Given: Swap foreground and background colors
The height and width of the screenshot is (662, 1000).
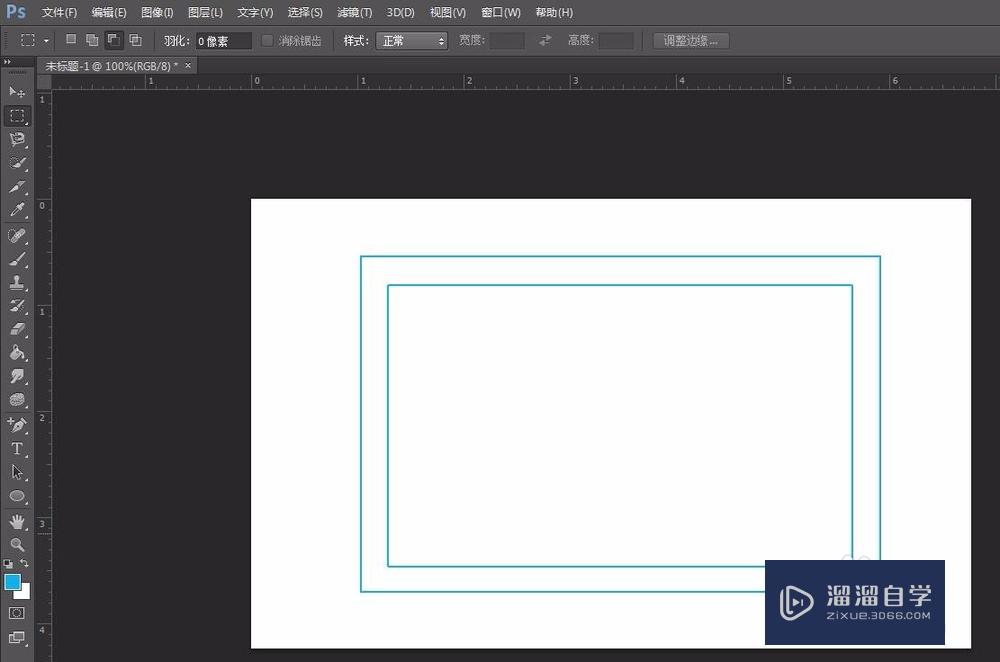Looking at the screenshot, I should [x=24, y=564].
